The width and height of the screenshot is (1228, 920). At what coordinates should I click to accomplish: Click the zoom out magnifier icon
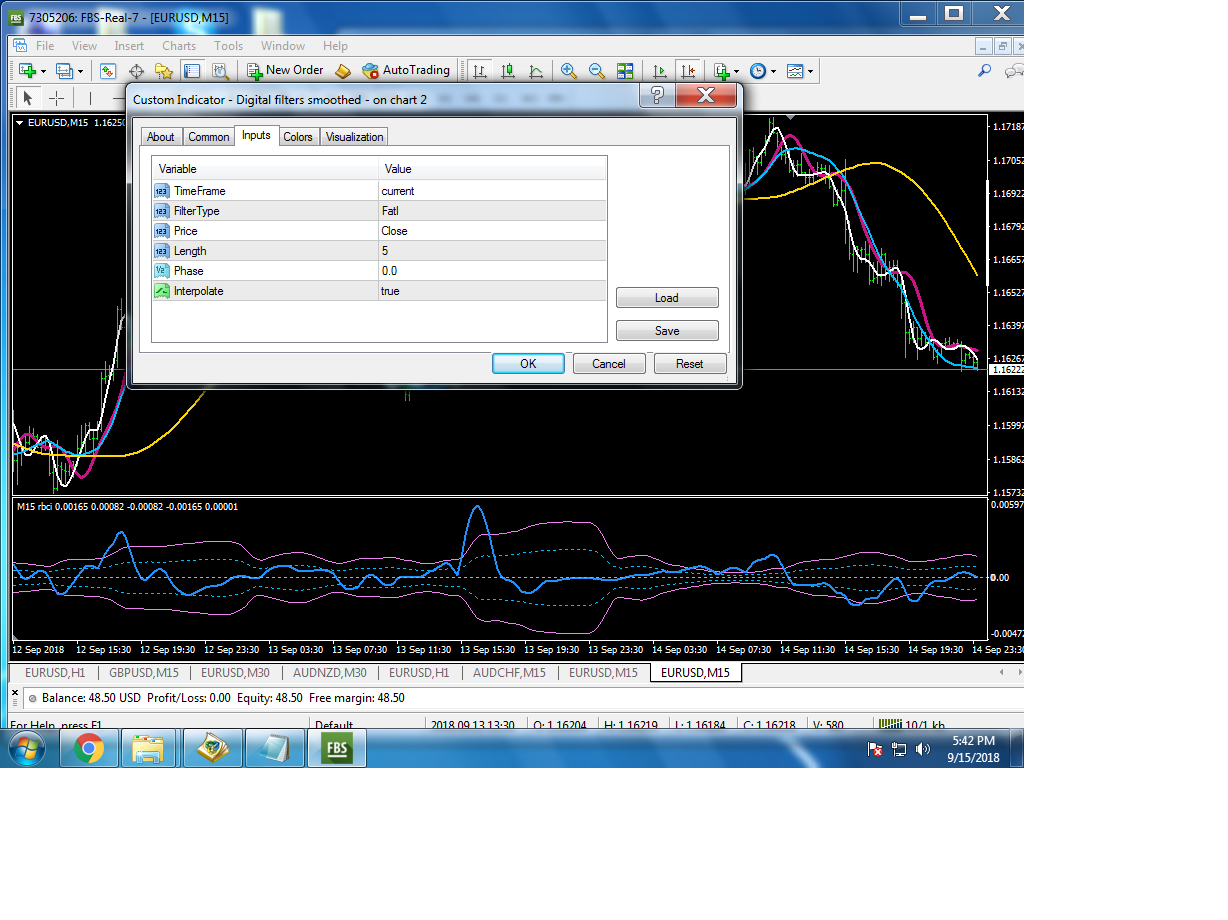click(597, 71)
